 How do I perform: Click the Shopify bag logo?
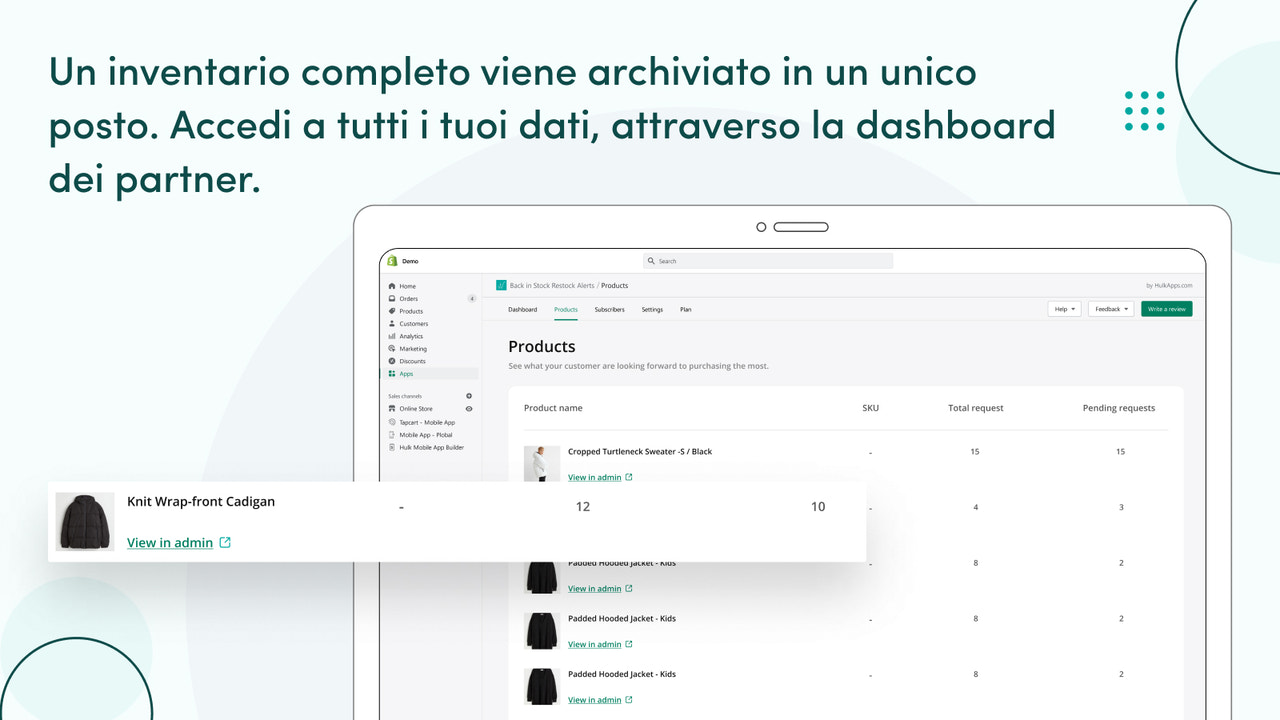click(393, 261)
